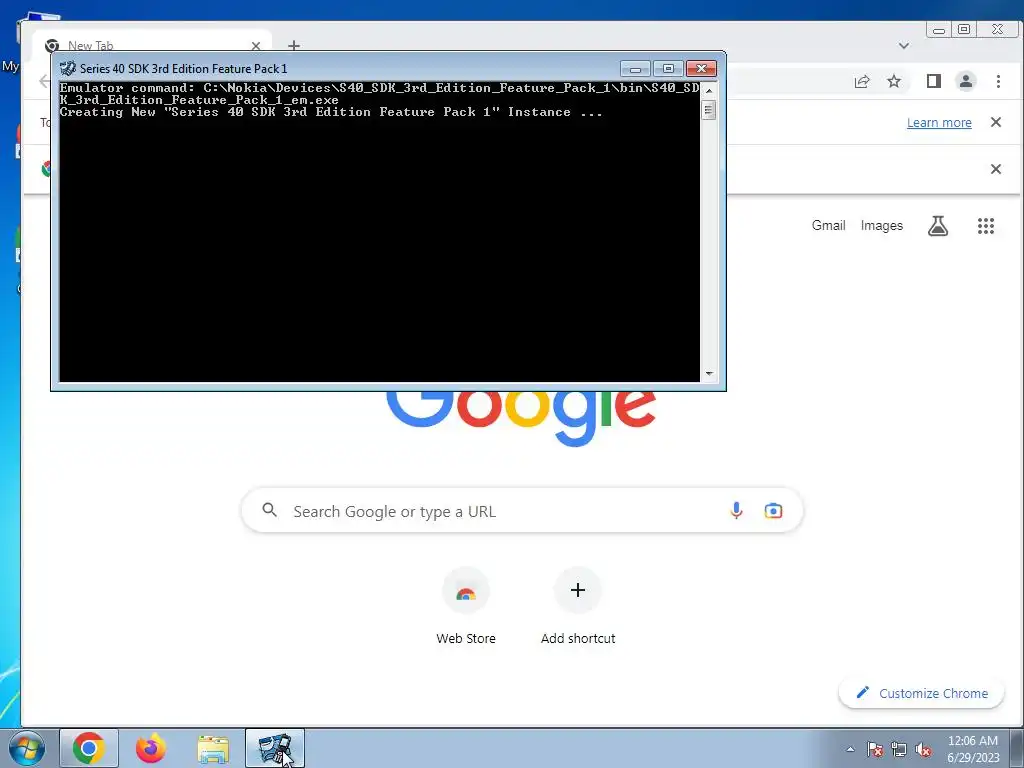
Task: Open the Chrome profile avatar
Action: tap(966, 81)
